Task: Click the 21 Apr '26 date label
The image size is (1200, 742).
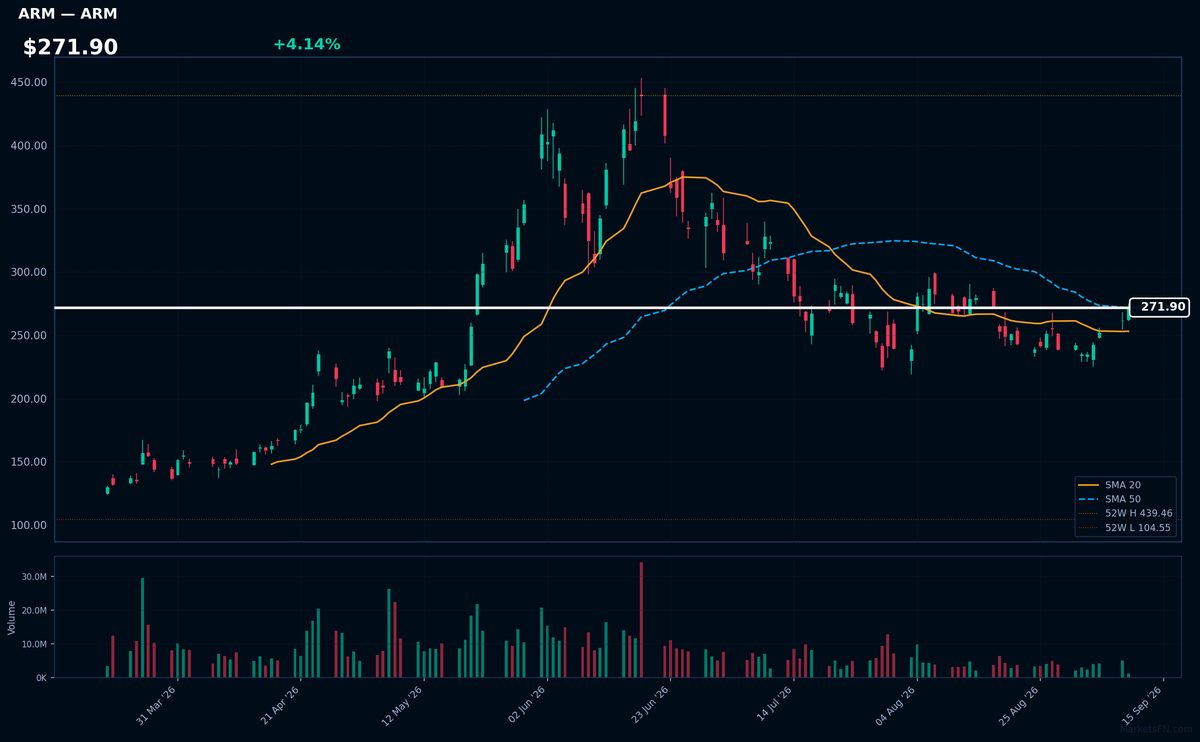Action: 279,705
